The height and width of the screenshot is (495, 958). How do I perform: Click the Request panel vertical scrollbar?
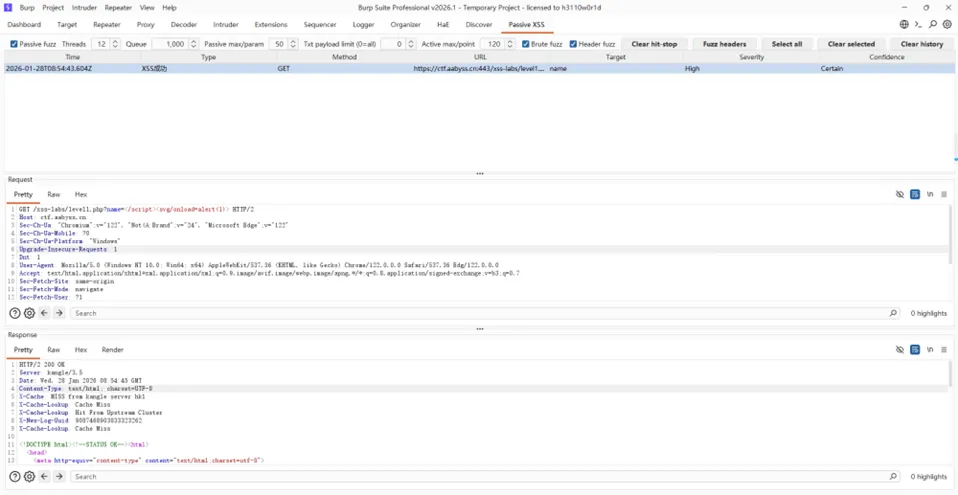coord(951,234)
